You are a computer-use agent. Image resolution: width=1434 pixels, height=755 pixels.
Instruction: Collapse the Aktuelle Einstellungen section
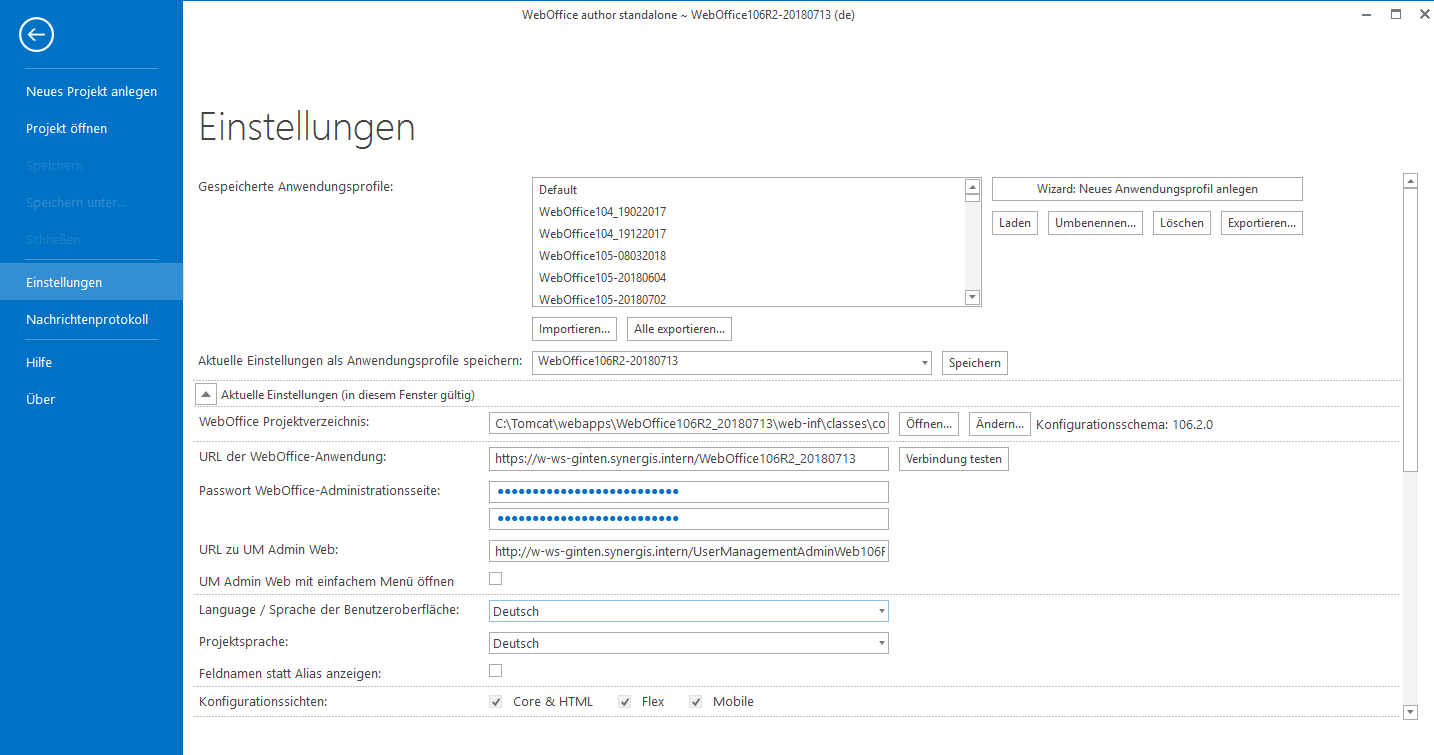206,393
